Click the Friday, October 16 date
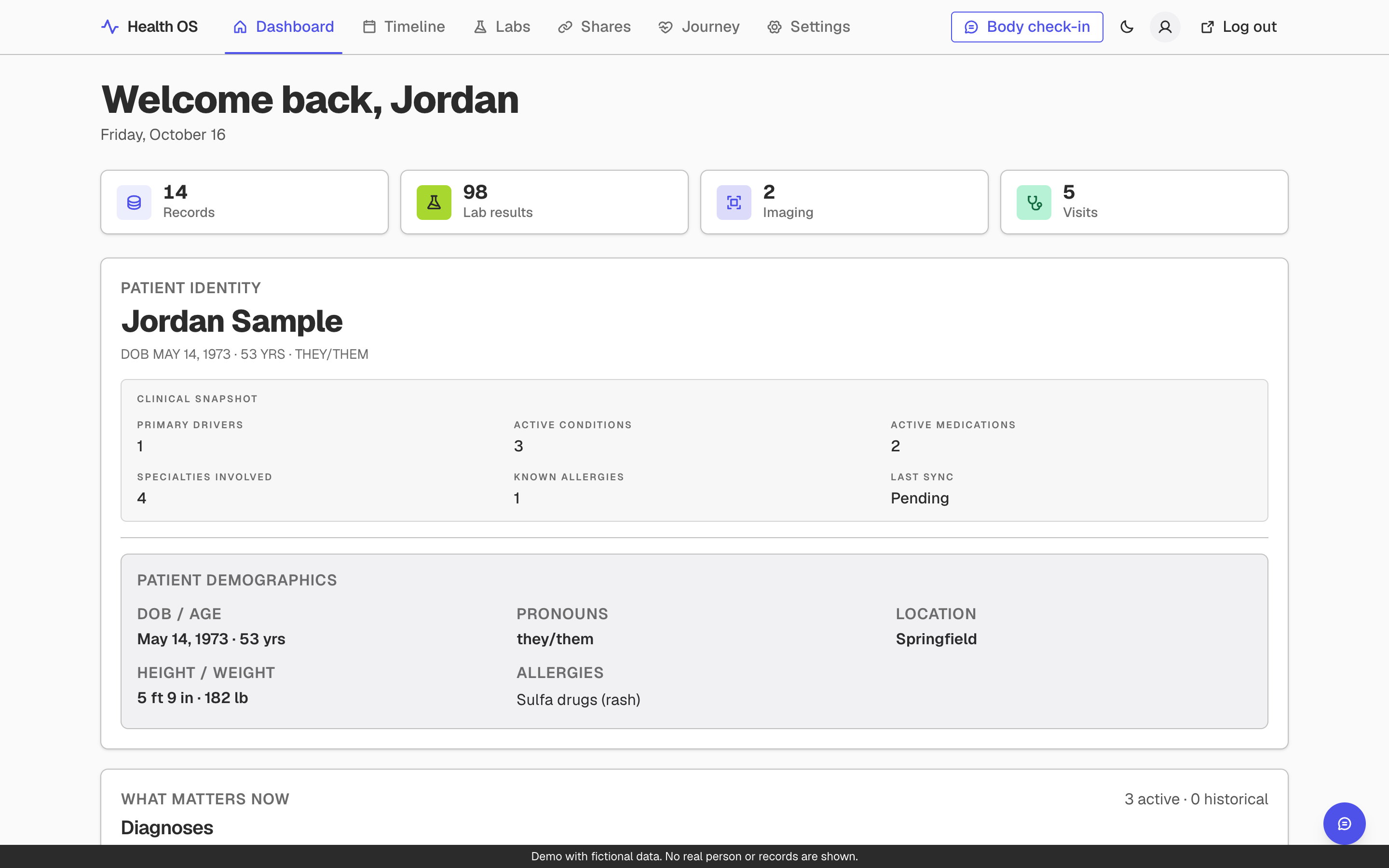The height and width of the screenshot is (868, 1389). 163,135
